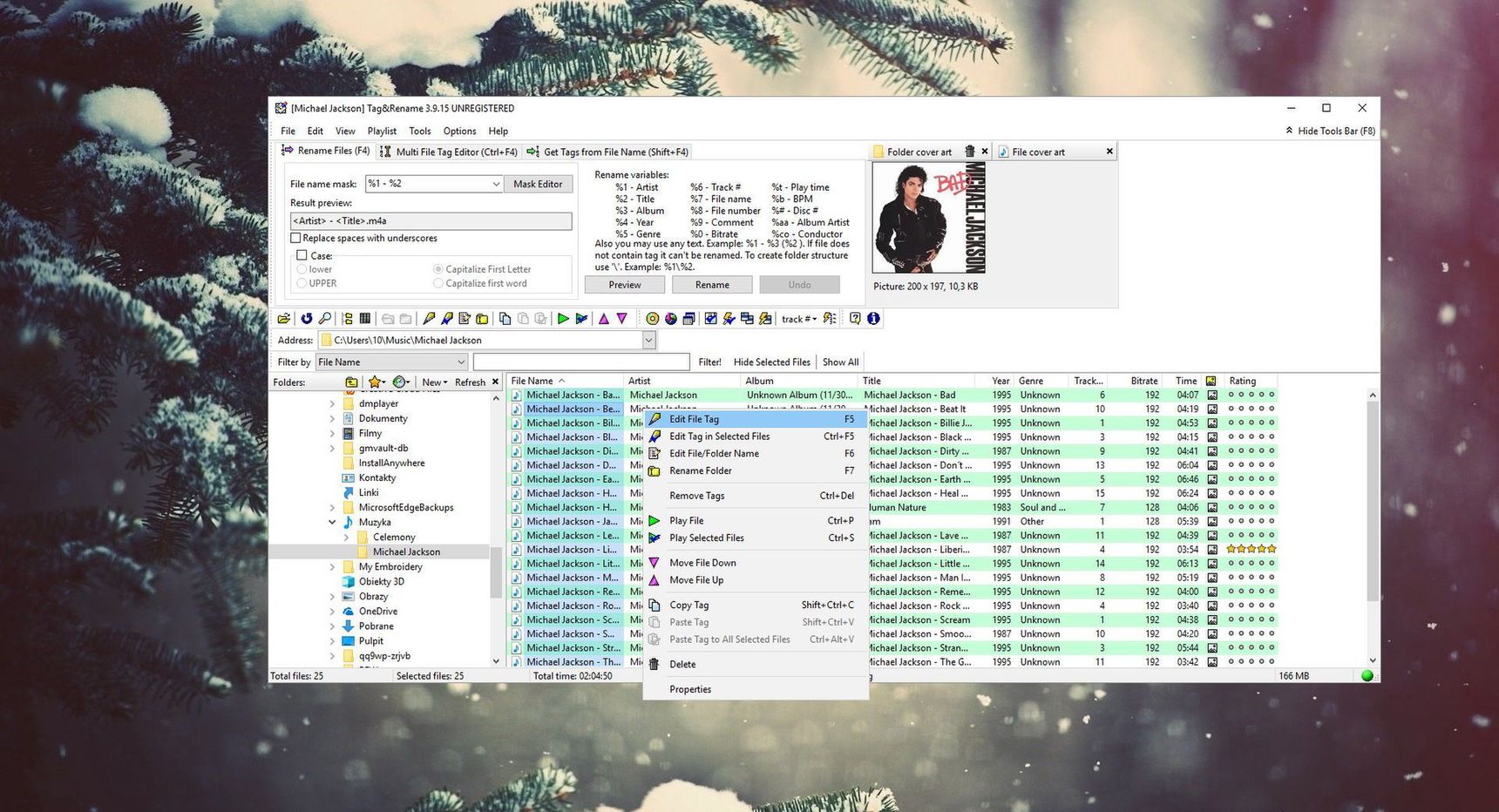The height and width of the screenshot is (812, 1499).
Task: Click the refresh arrow toolbar icon
Action: (x=307, y=319)
